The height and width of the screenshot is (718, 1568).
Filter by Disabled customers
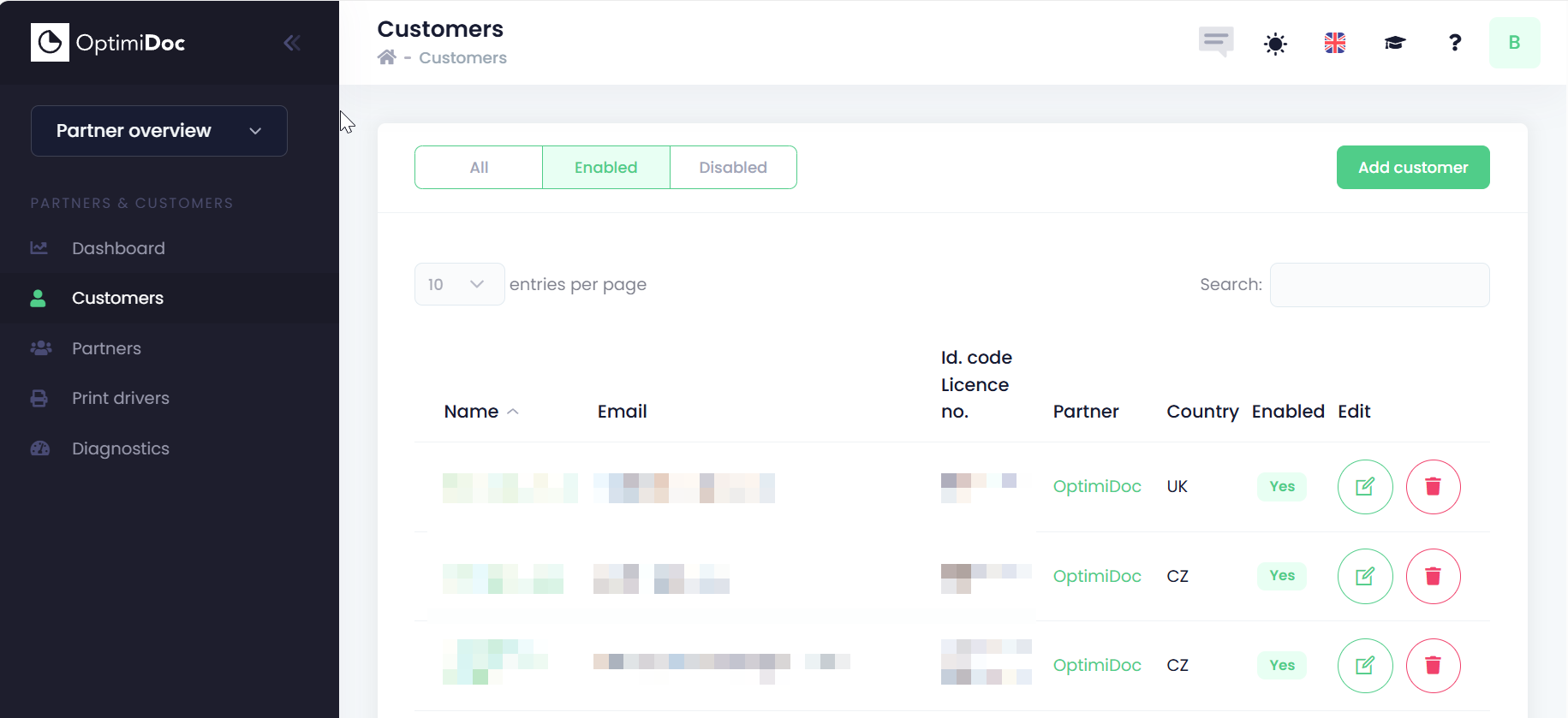[x=733, y=168]
